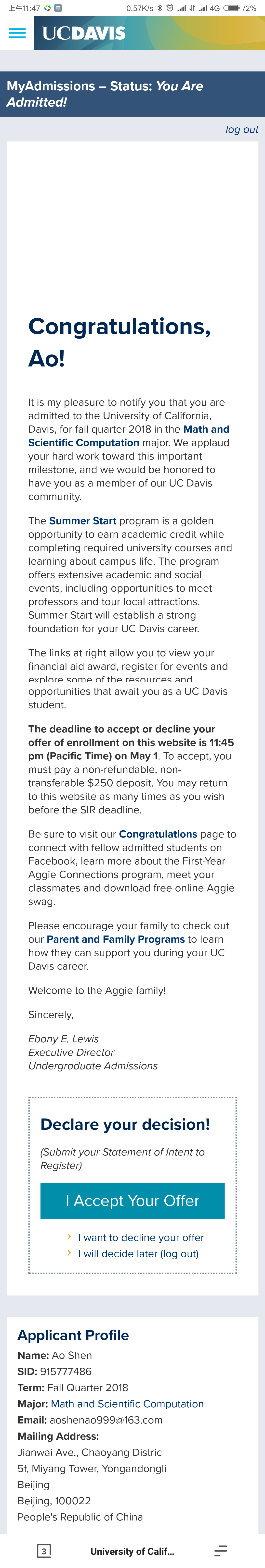Tap the chevron beside decline offer

coord(69,1236)
